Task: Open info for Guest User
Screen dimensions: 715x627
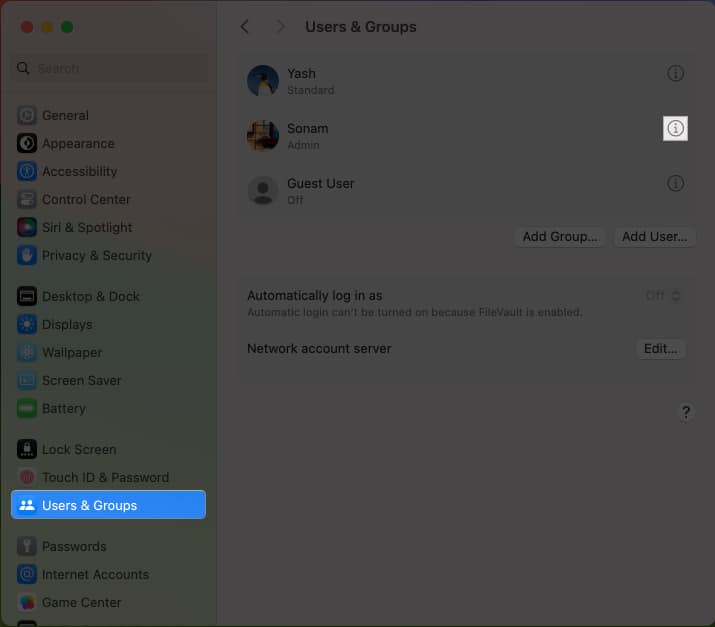Action: [675, 183]
